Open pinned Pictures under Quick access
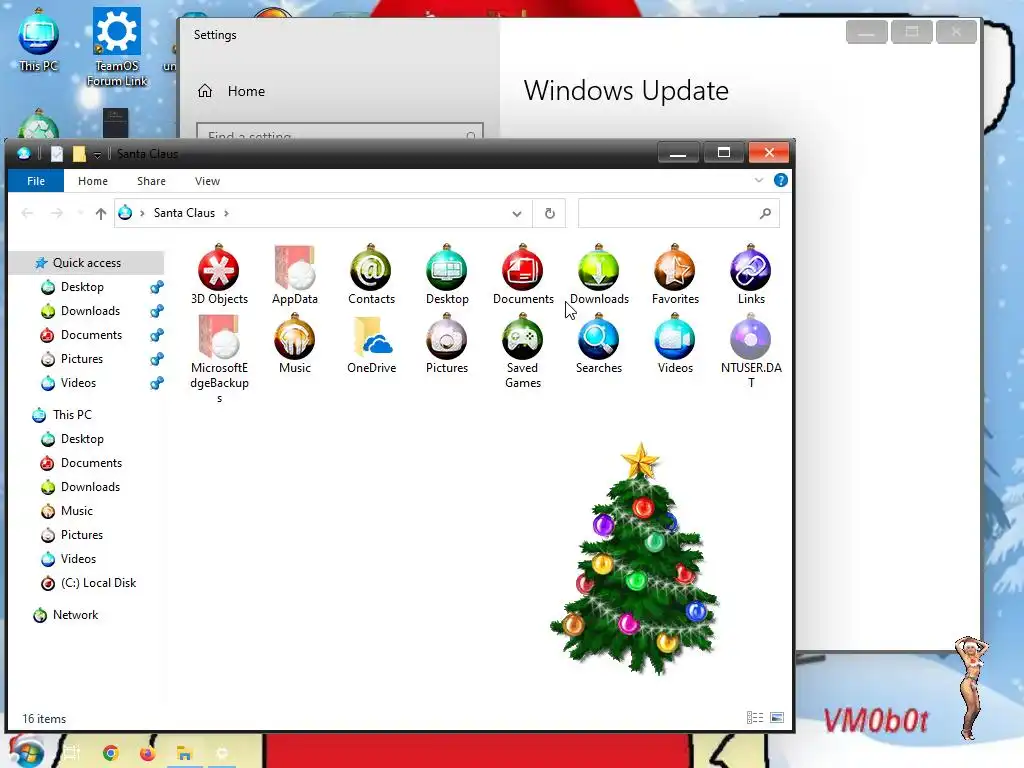Screen dimensions: 1024x768 [82, 359]
